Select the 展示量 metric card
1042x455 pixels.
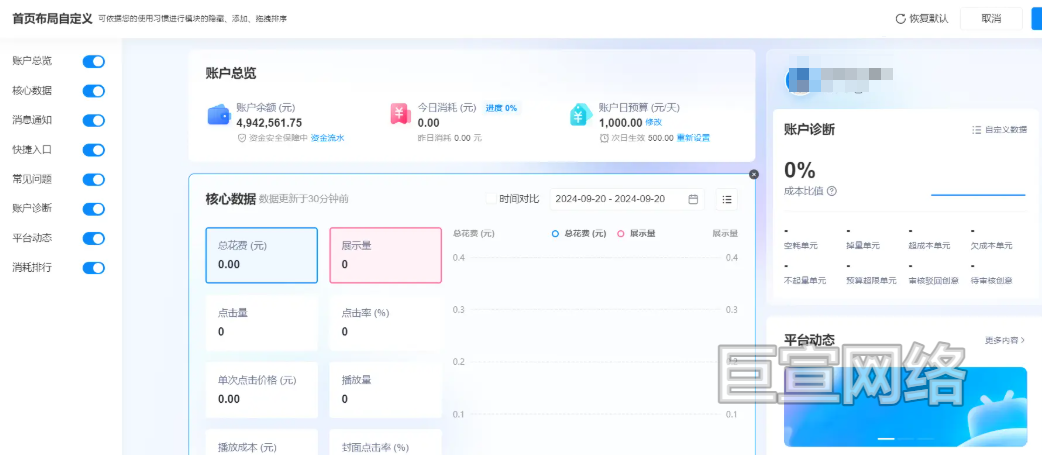[385, 256]
